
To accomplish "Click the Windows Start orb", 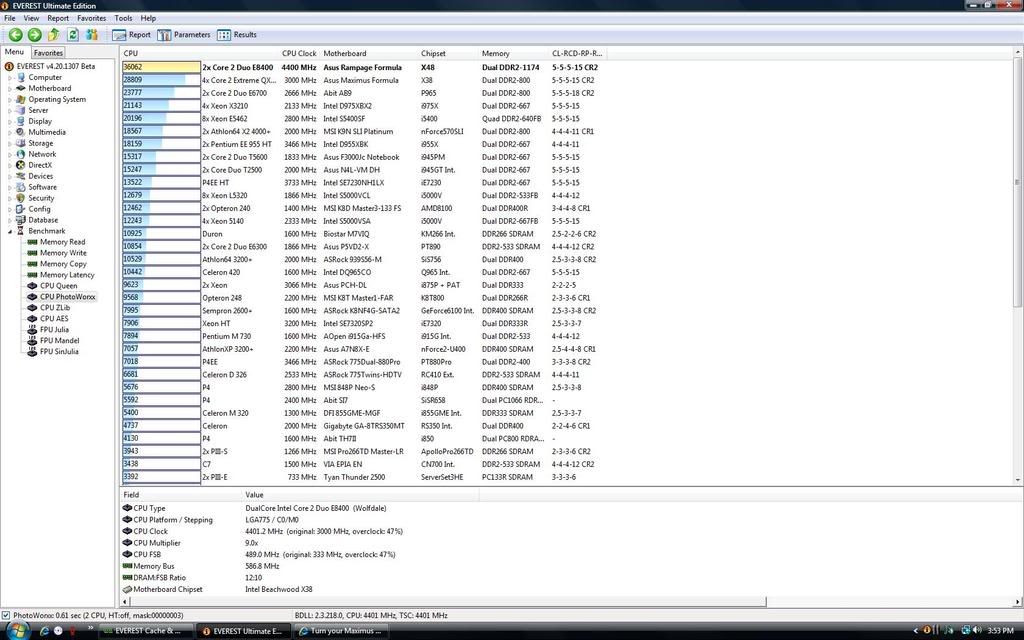I will click(16, 631).
